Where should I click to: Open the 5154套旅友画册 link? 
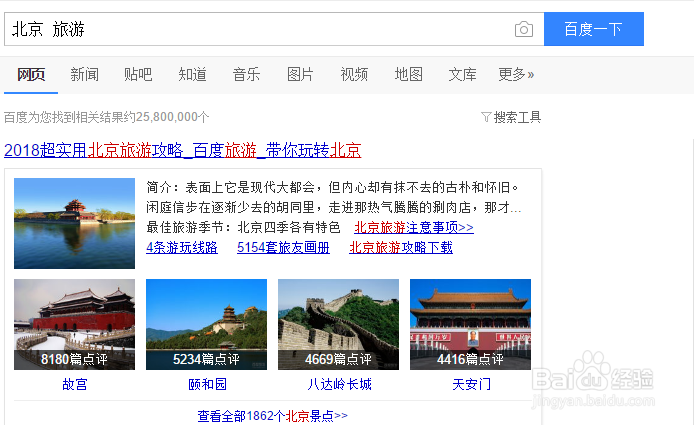pyautogui.click(x=283, y=247)
